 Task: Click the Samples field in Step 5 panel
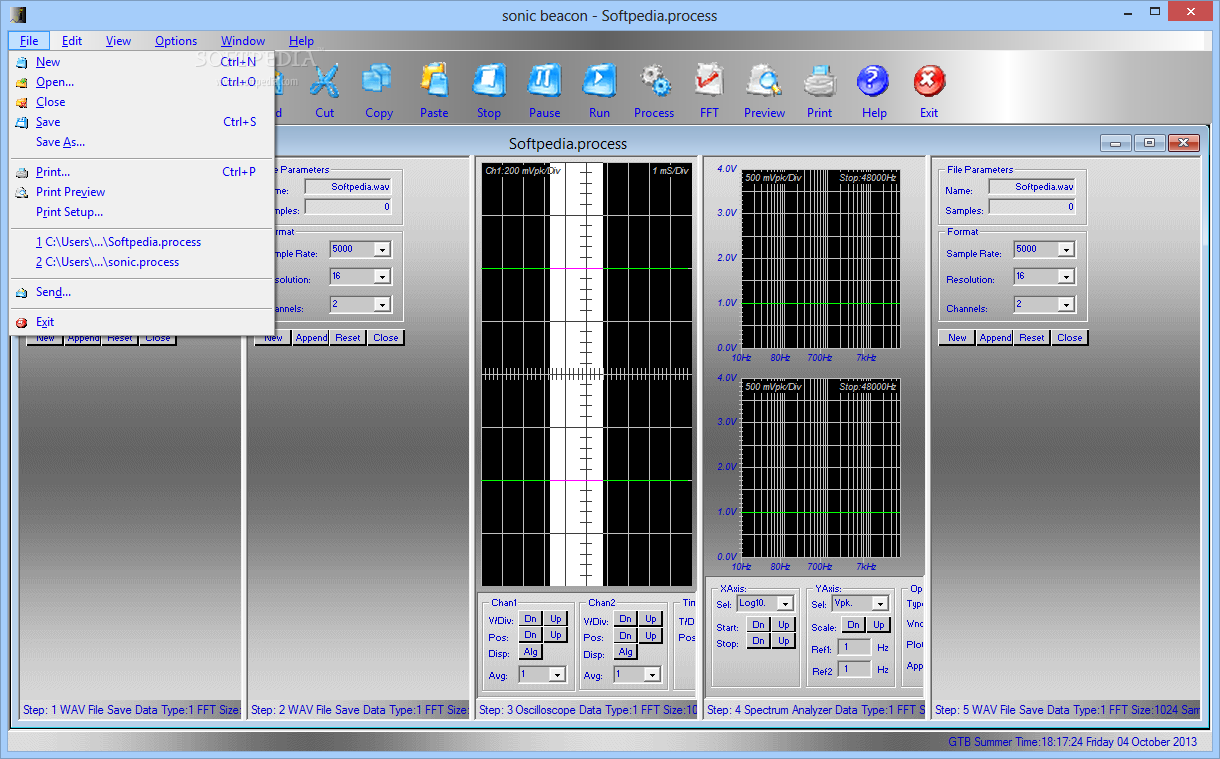[1033, 207]
